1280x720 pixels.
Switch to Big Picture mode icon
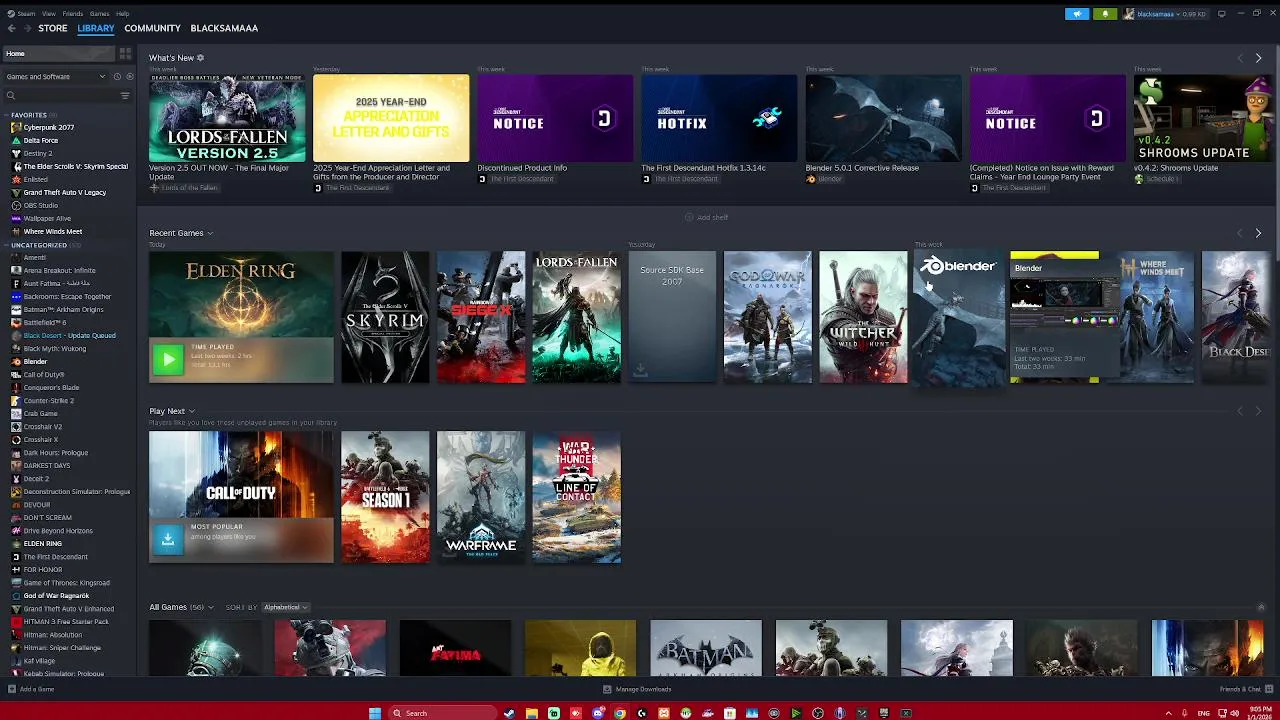1222,14
